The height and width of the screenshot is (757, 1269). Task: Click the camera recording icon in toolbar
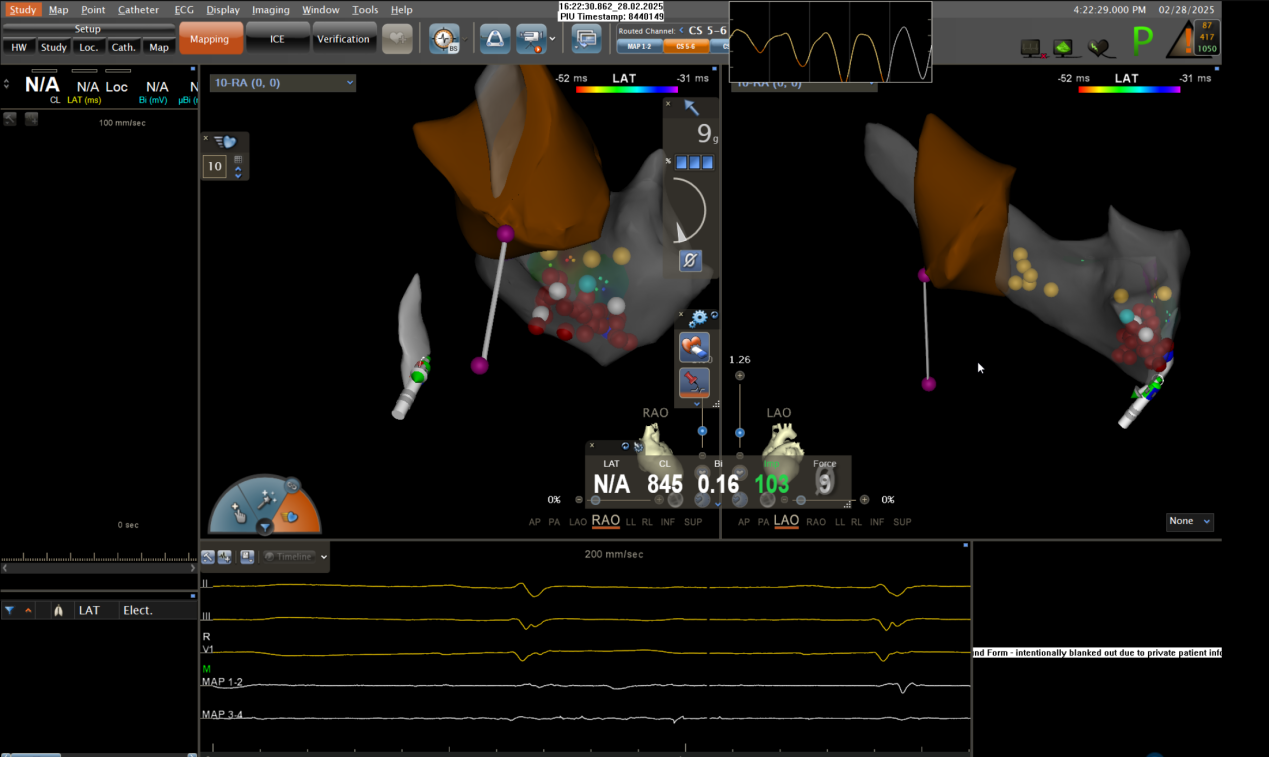click(531, 39)
